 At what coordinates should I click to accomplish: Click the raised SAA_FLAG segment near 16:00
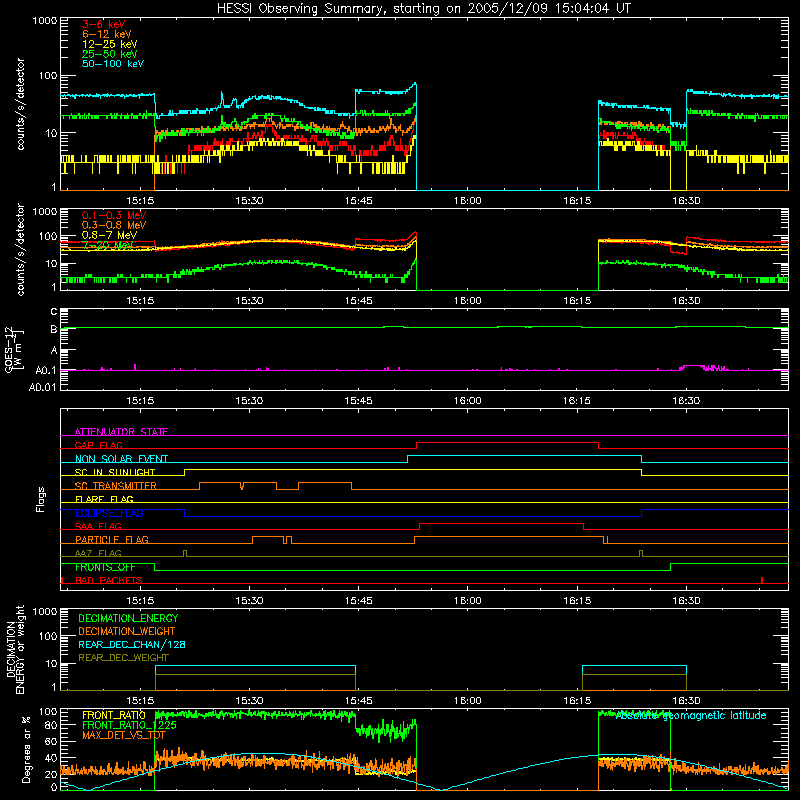click(x=502, y=523)
